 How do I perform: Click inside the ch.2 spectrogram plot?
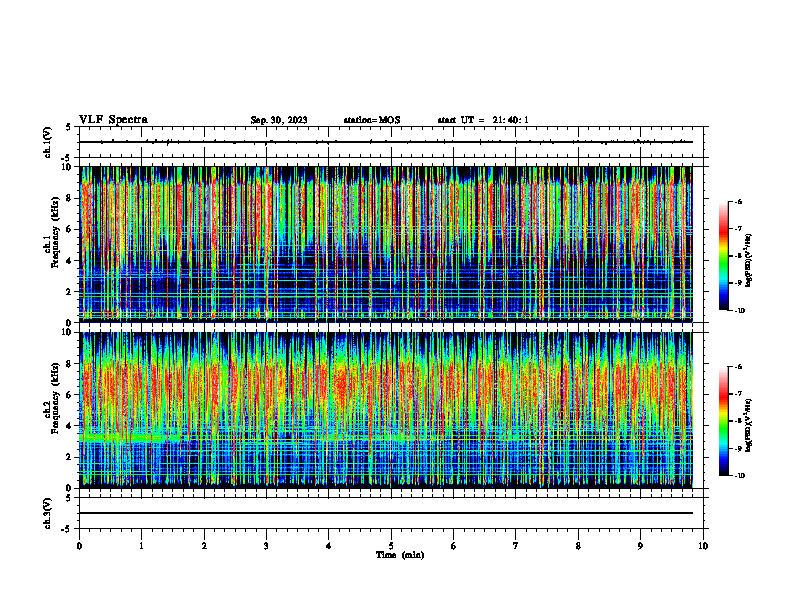386,410
